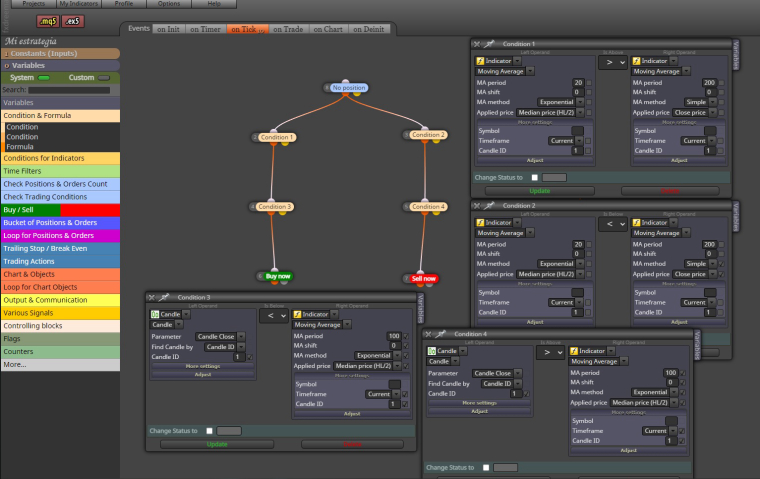The width and height of the screenshot is (760, 479).
Task: Toggle the Custom variables switch
Action: click(104, 78)
